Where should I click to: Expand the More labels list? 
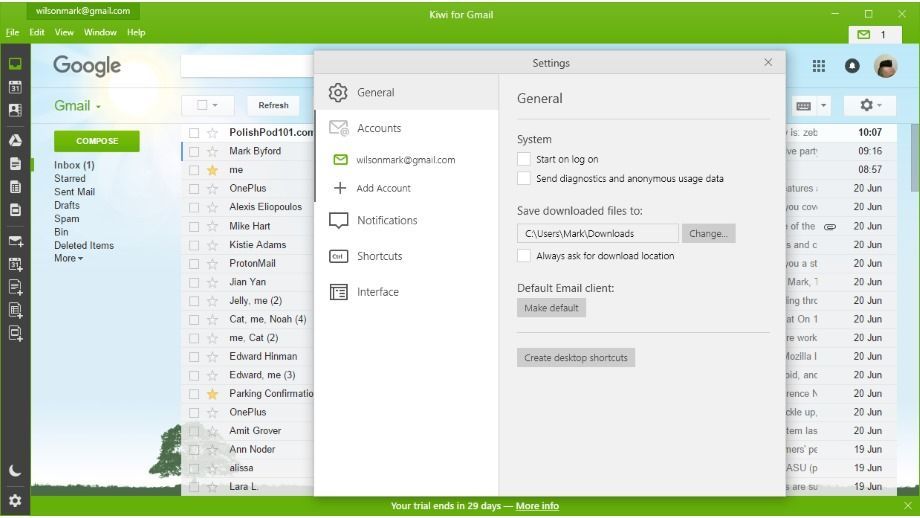(x=69, y=258)
